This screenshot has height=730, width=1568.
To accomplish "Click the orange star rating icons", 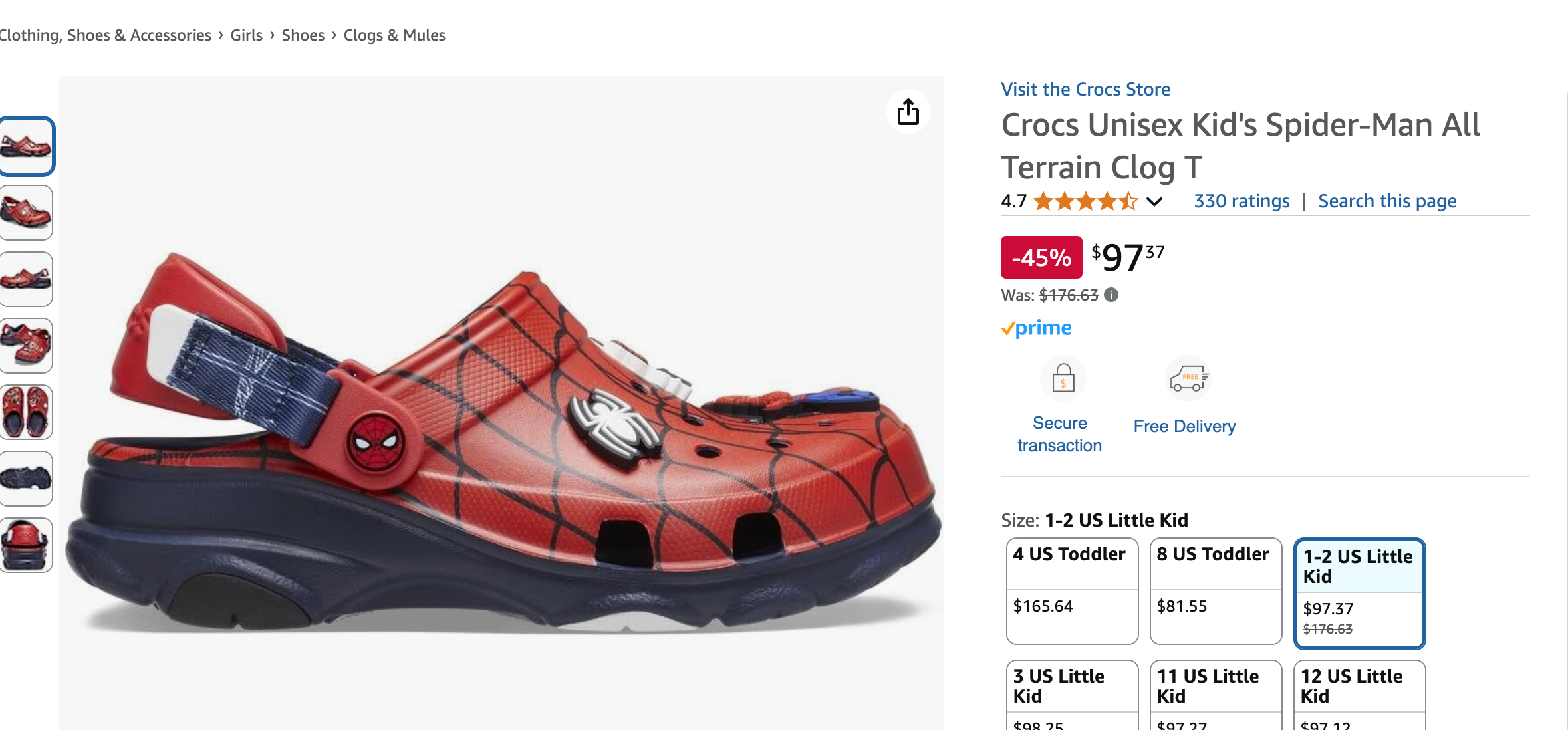I will (1085, 201).
